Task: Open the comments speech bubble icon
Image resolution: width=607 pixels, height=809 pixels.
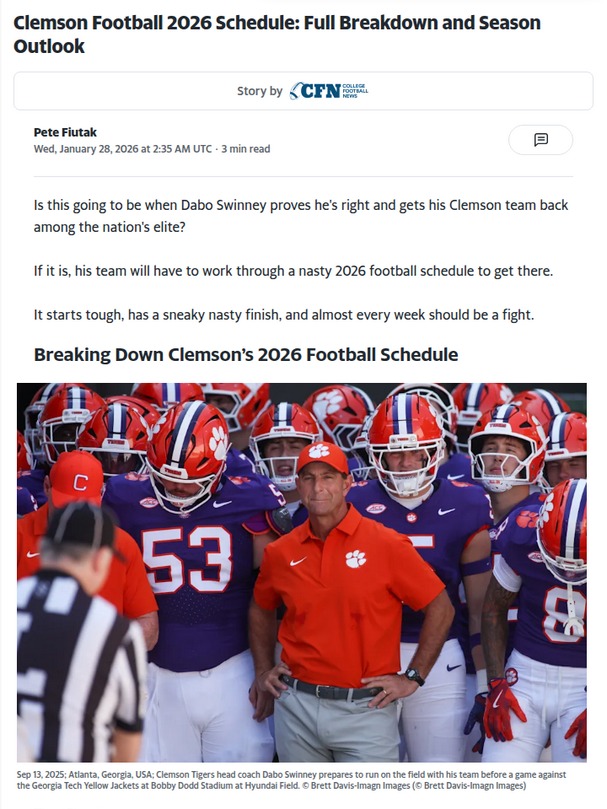Action: pos(540,140)
